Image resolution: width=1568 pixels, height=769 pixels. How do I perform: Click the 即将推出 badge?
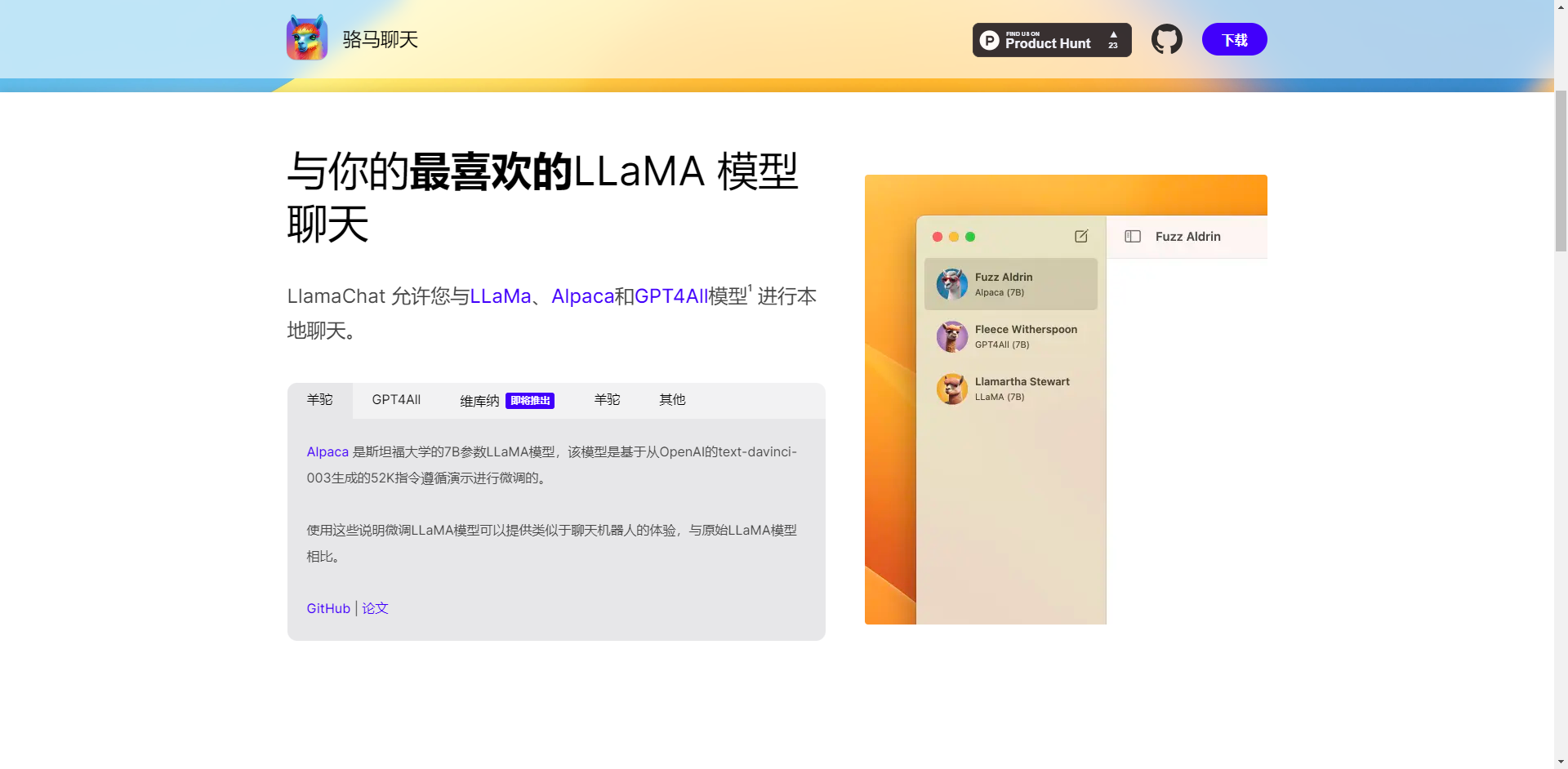[530, 401]
